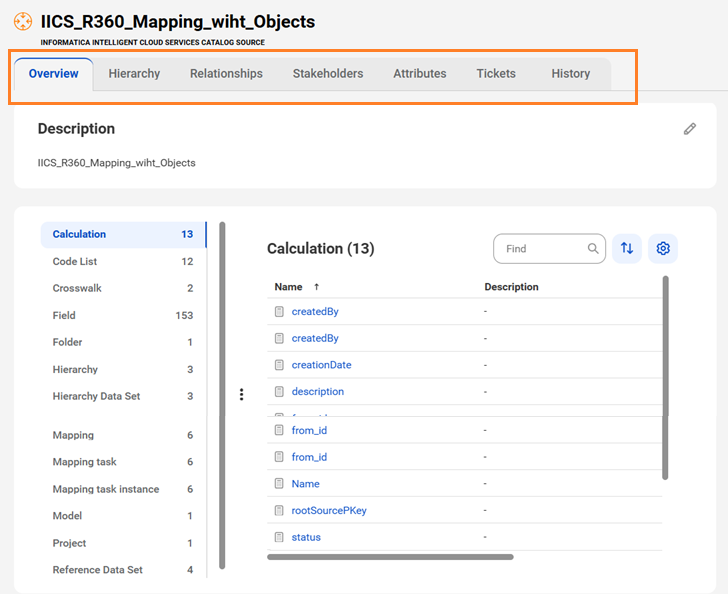Screen dimensions: 728x594
Task: Switch to the Overview tab
Action: [53, 74]
